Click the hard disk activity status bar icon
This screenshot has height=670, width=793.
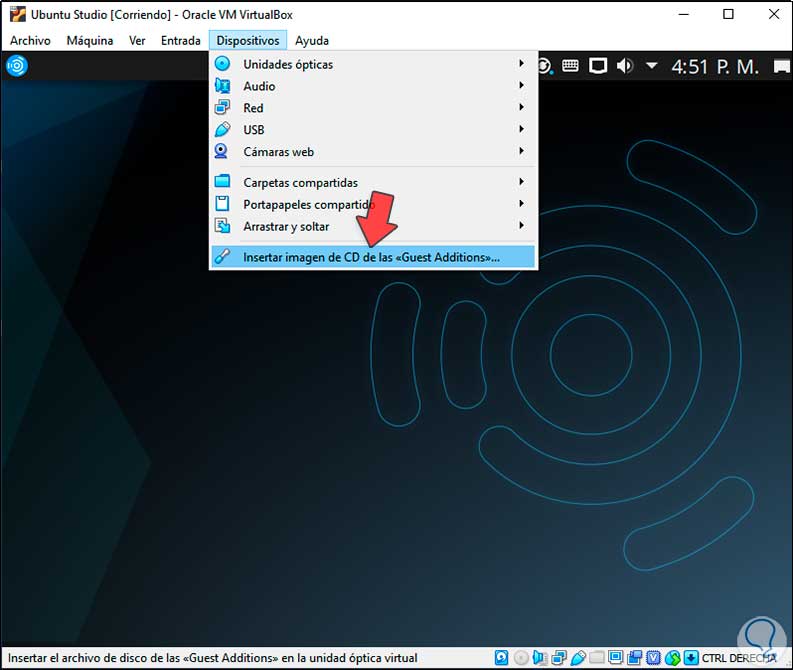pos(501,657)
